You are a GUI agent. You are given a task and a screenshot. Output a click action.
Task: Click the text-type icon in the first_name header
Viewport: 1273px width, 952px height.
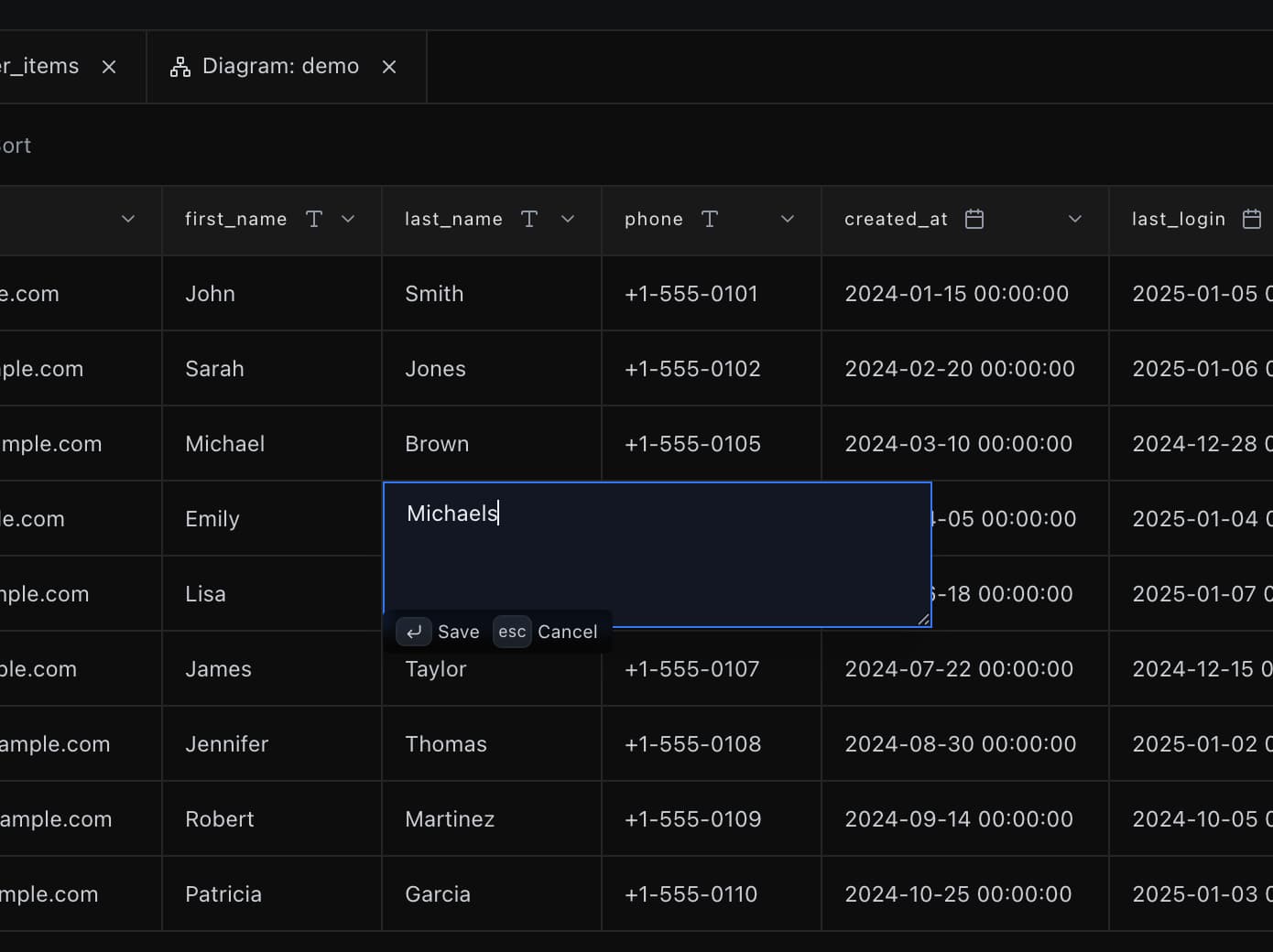[x=314, y=219]
